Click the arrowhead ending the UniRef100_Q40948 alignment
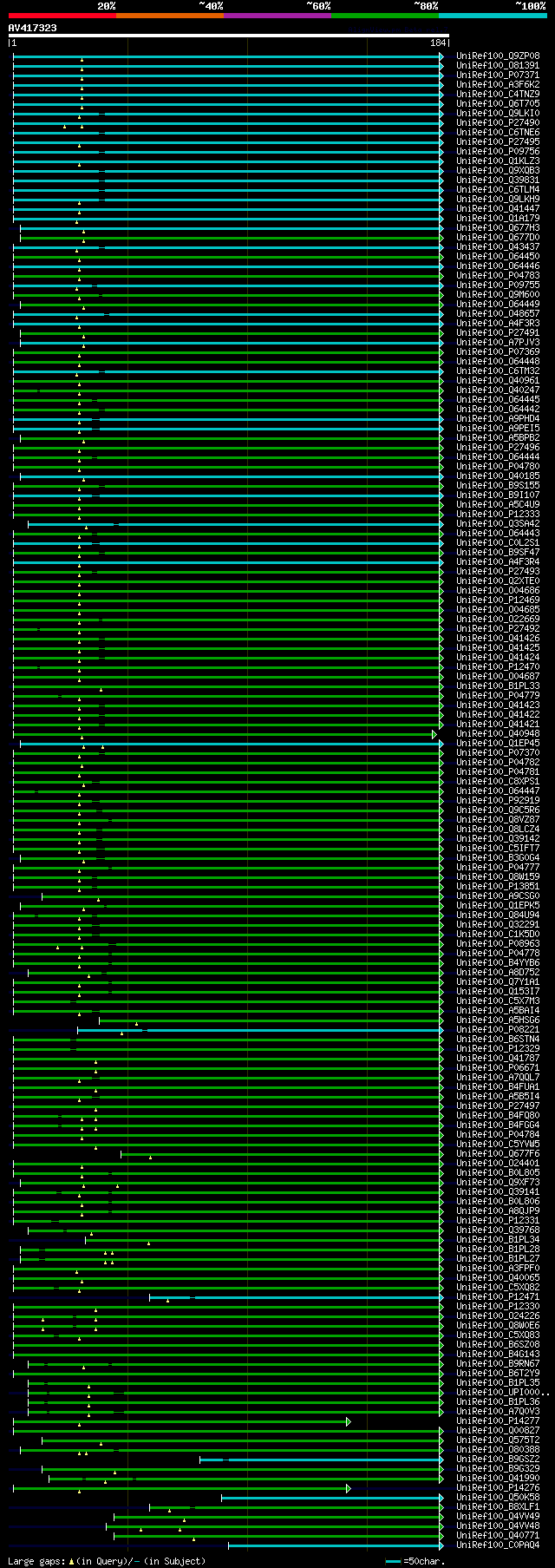This screenshot has width=555, height=1568. [x=435, y=734]
